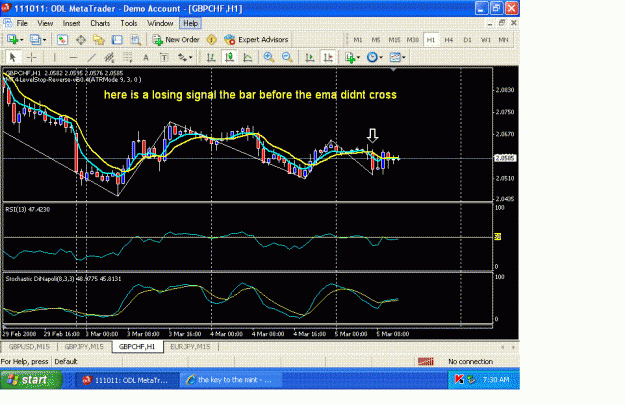
Task: Pick the trendline drawing tool
Action: 91,57
